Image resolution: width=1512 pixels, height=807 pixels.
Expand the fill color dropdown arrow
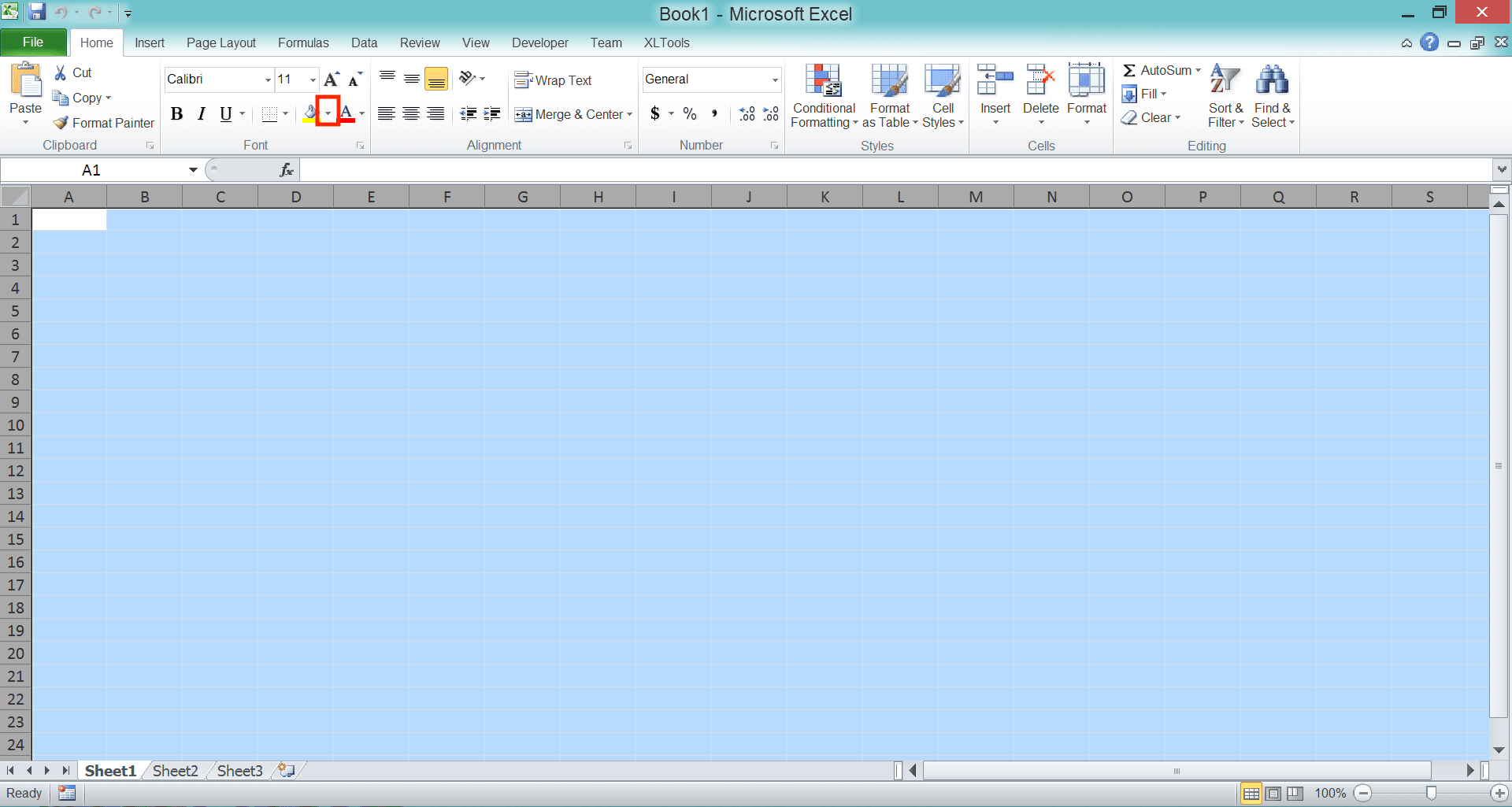click(328, 114)
